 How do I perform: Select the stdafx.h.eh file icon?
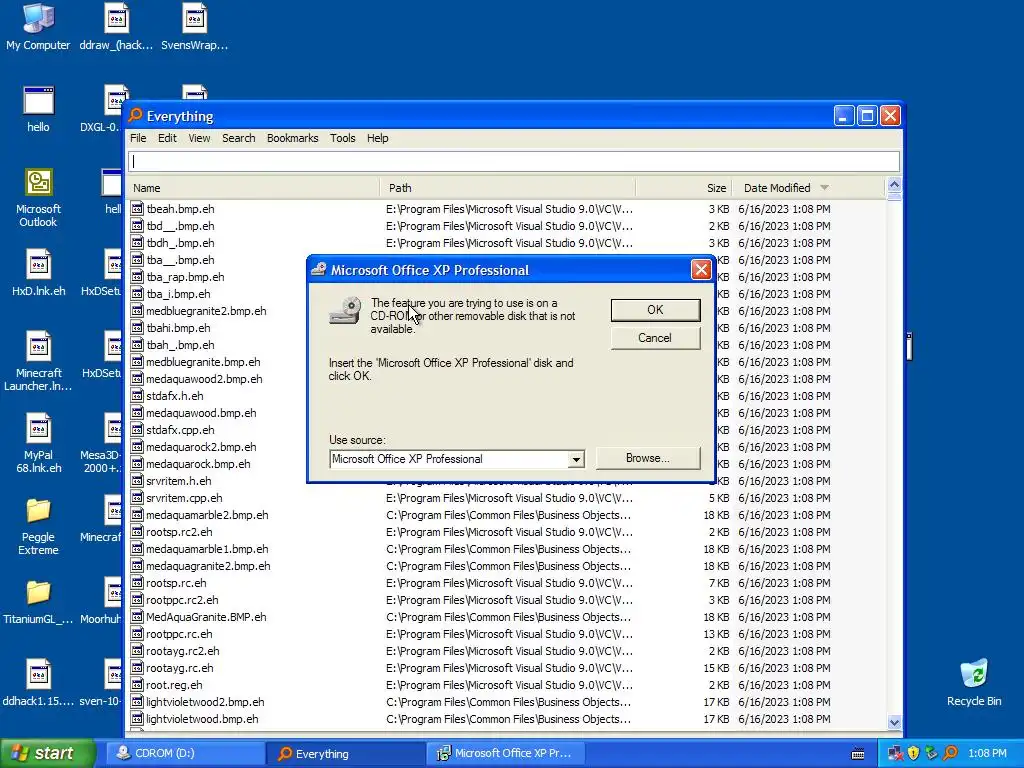[137, 395]
